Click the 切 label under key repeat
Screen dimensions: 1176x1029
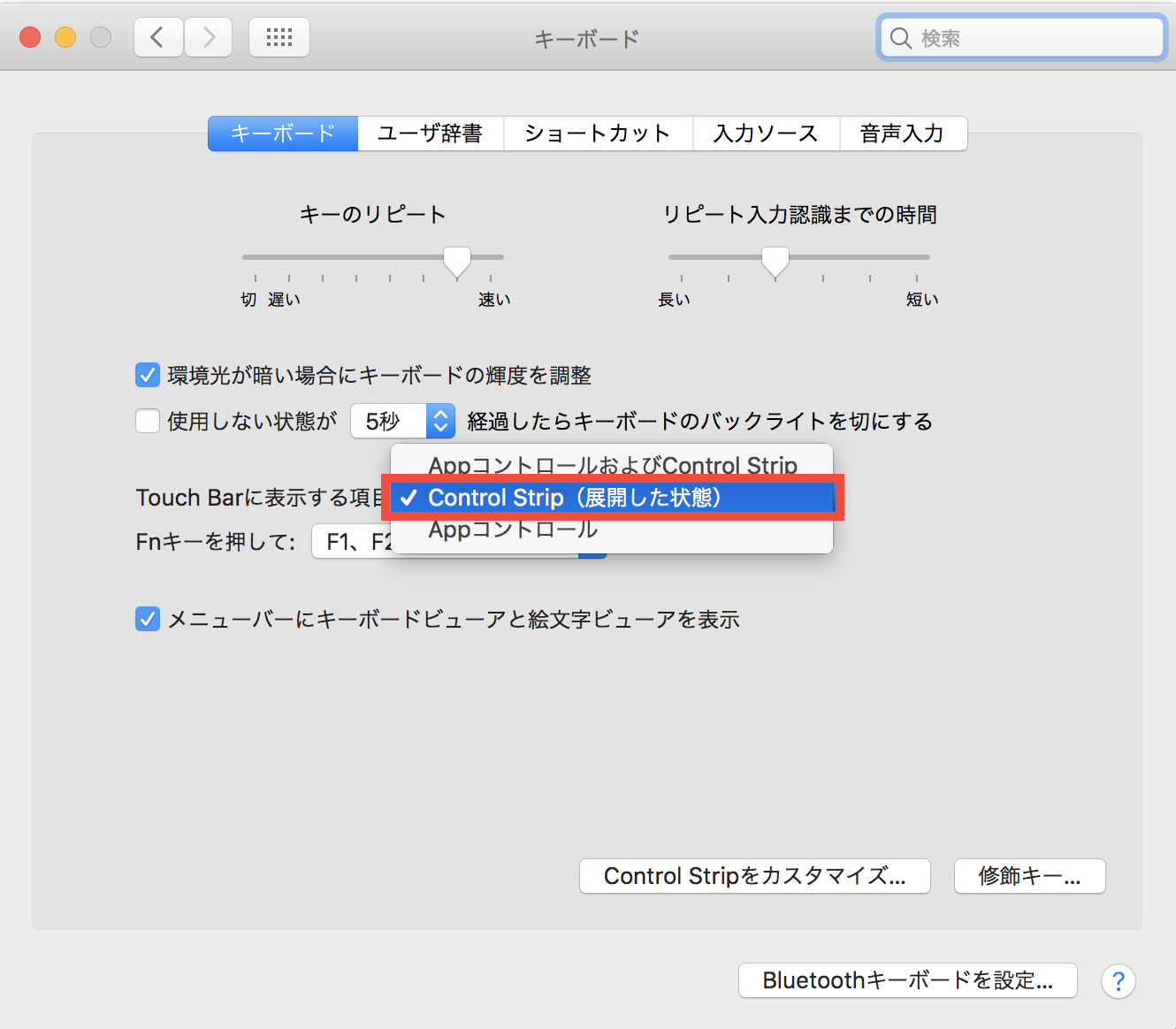click(x=249, y=300)
